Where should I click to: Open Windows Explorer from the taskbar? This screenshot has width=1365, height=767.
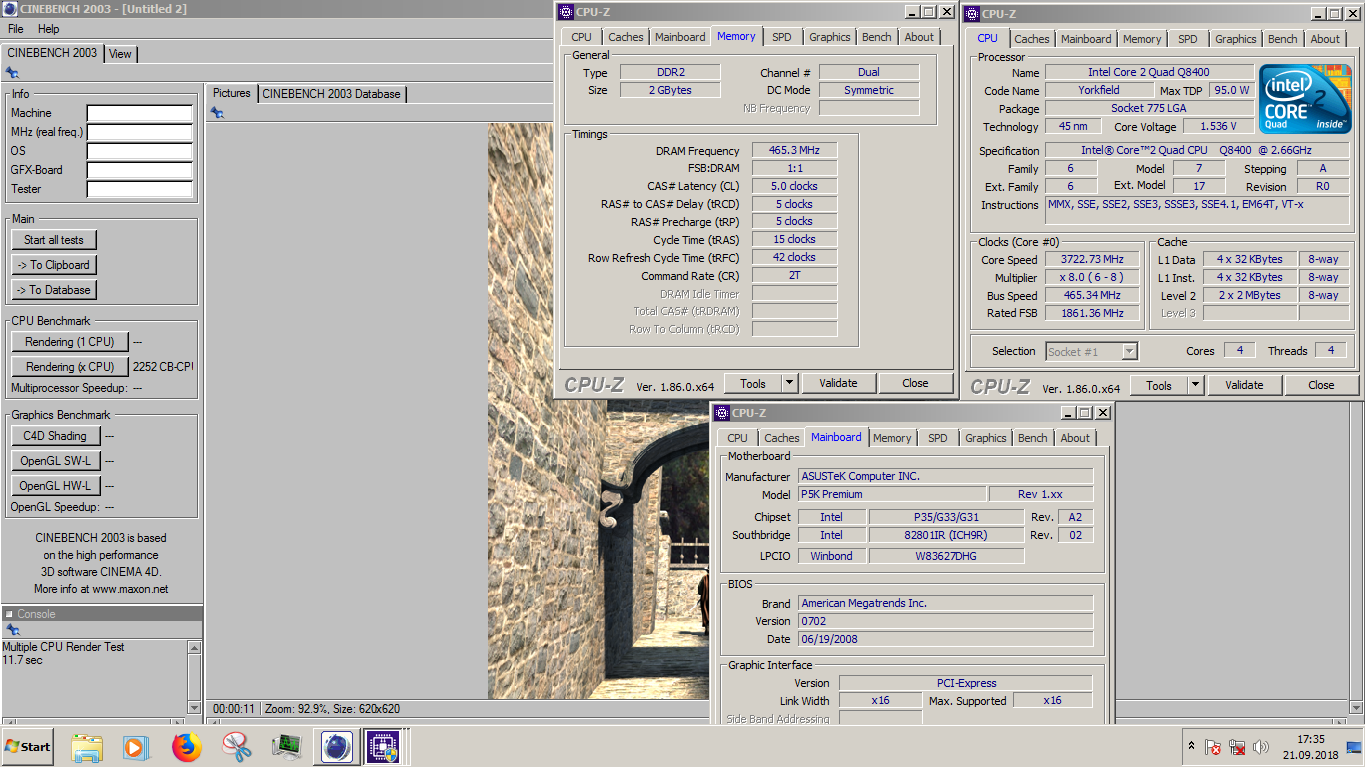point(87,747)
